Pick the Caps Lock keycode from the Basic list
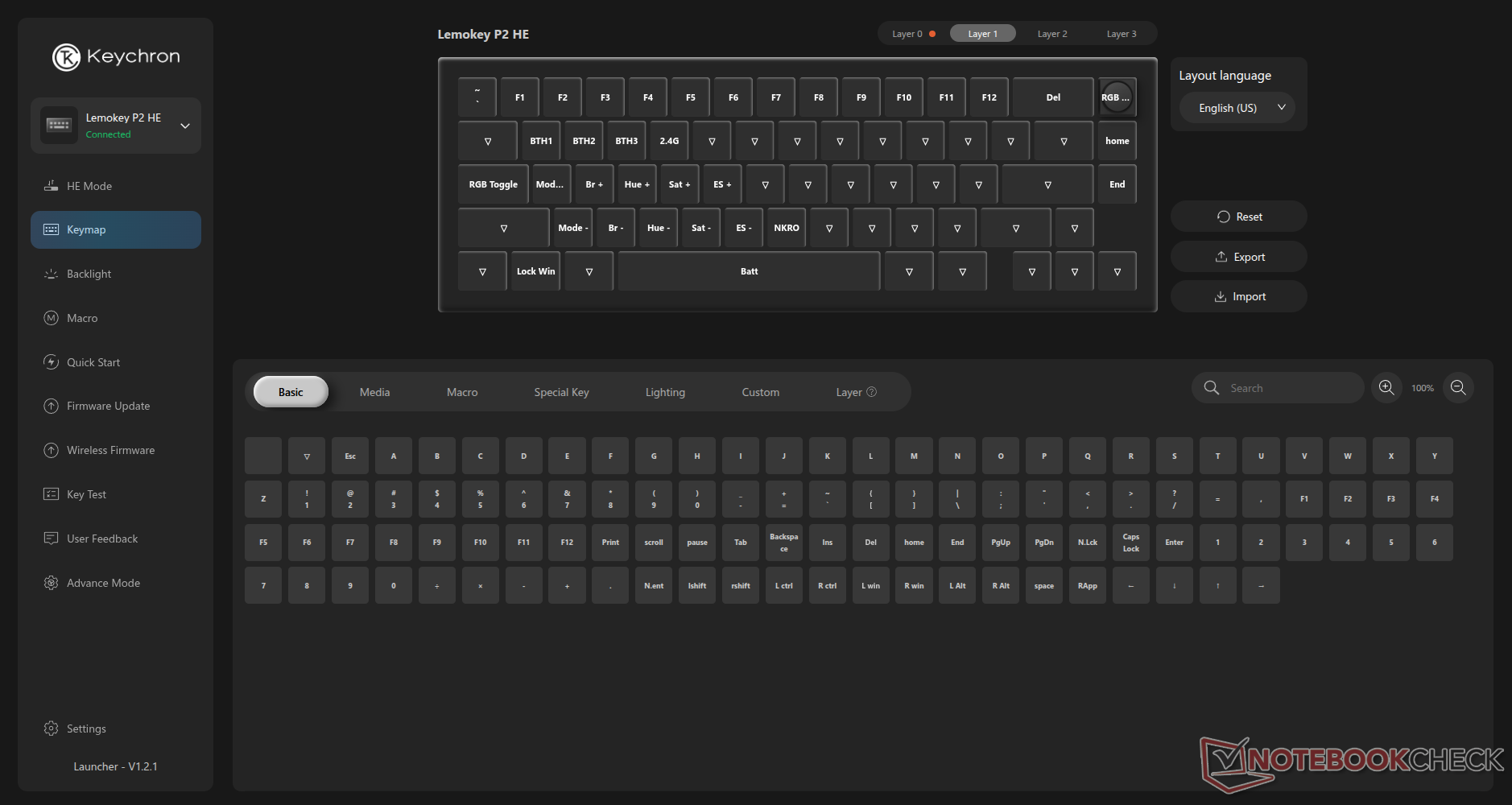Image resolution: width=1512 pixels, height=805 pixels. [1130, 543]
